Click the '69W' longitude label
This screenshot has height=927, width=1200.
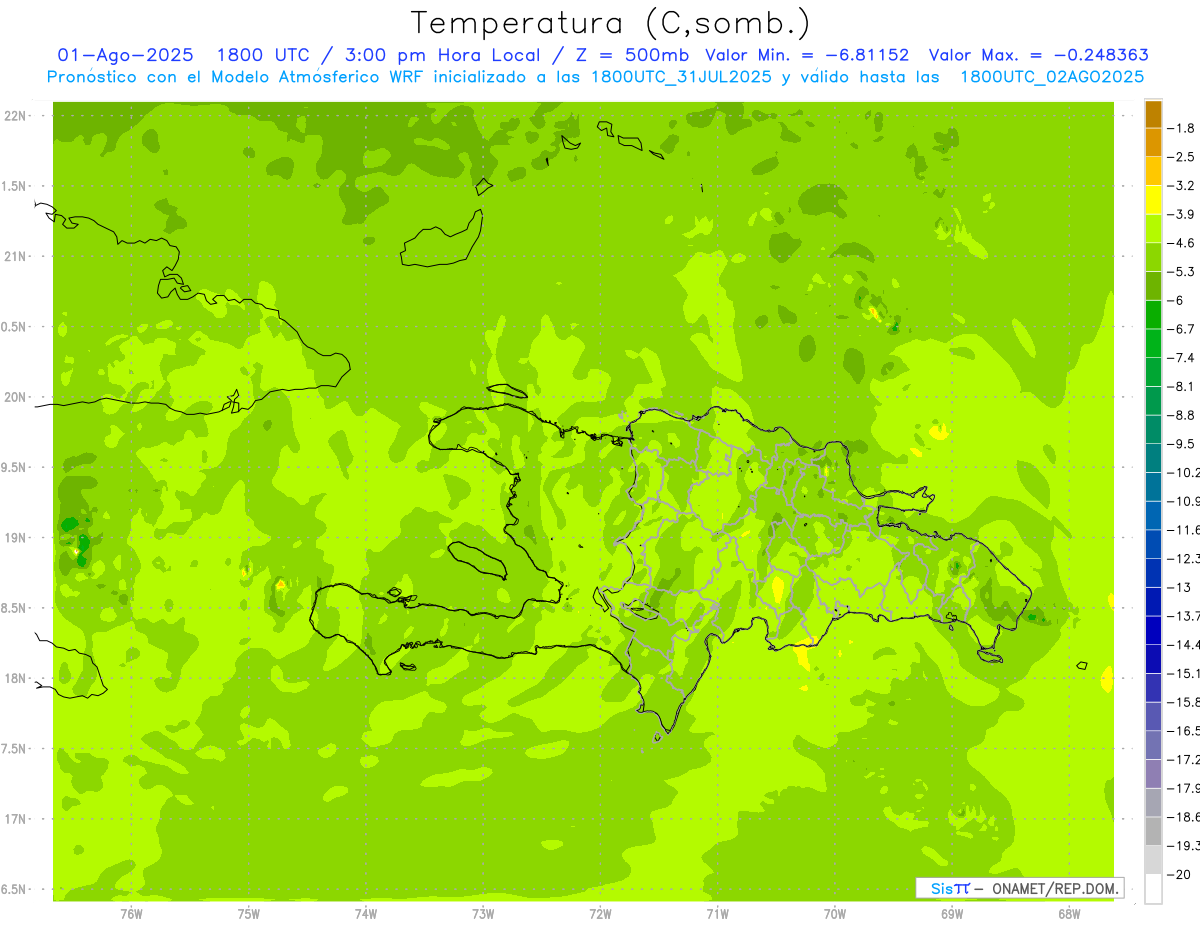[952, 914]
